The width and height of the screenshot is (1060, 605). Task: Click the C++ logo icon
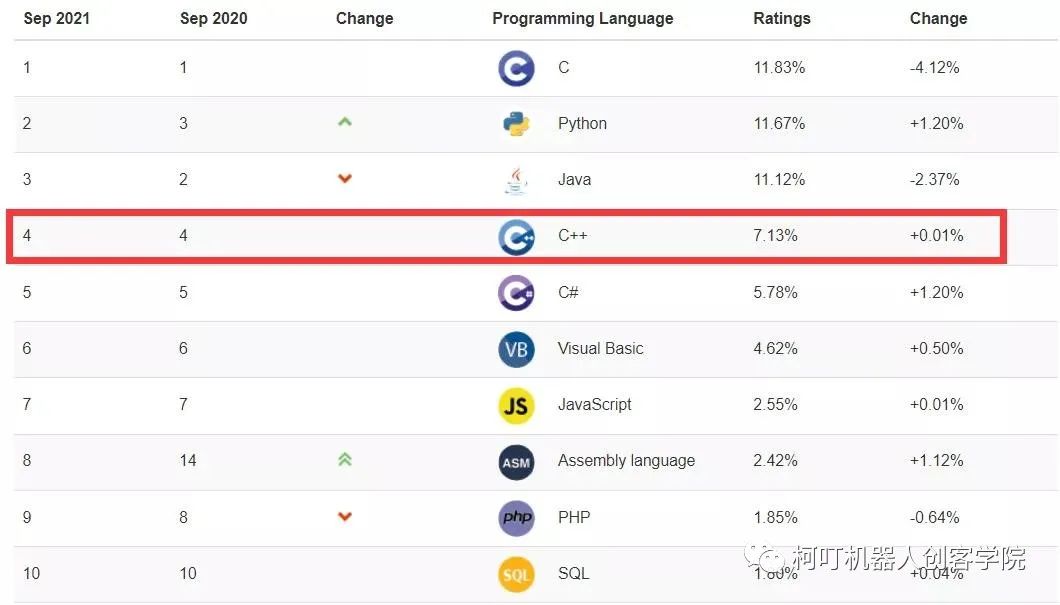(x=516, y=237)
